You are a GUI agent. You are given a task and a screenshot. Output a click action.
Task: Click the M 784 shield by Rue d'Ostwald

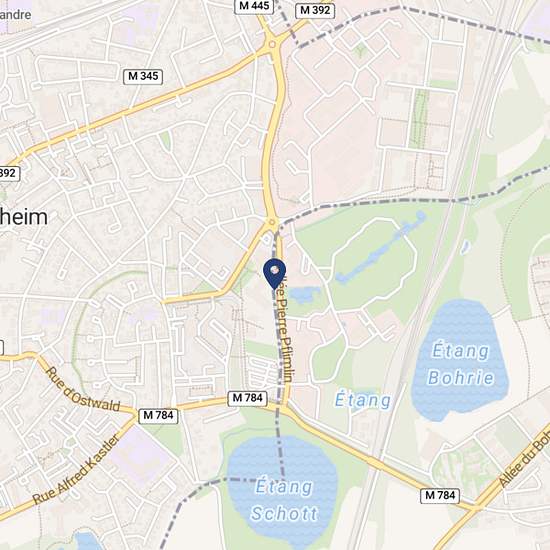tap(158, 416)
